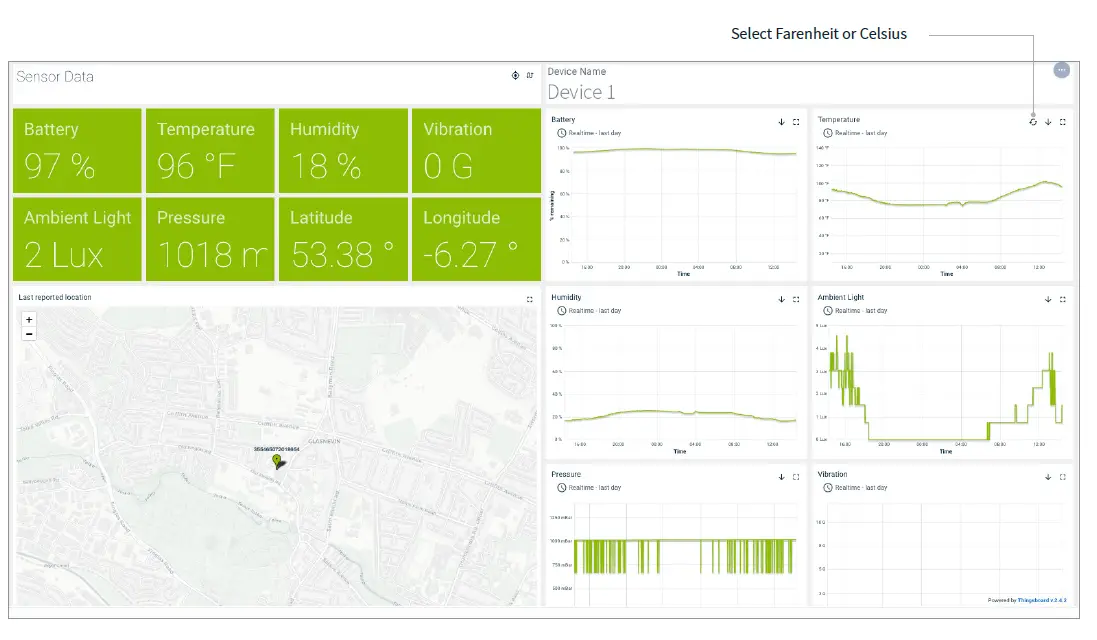Toggle Fahrenheit or Celsius on Temperature chart
The image size is (1097, 640).
tap(1033, 122)
